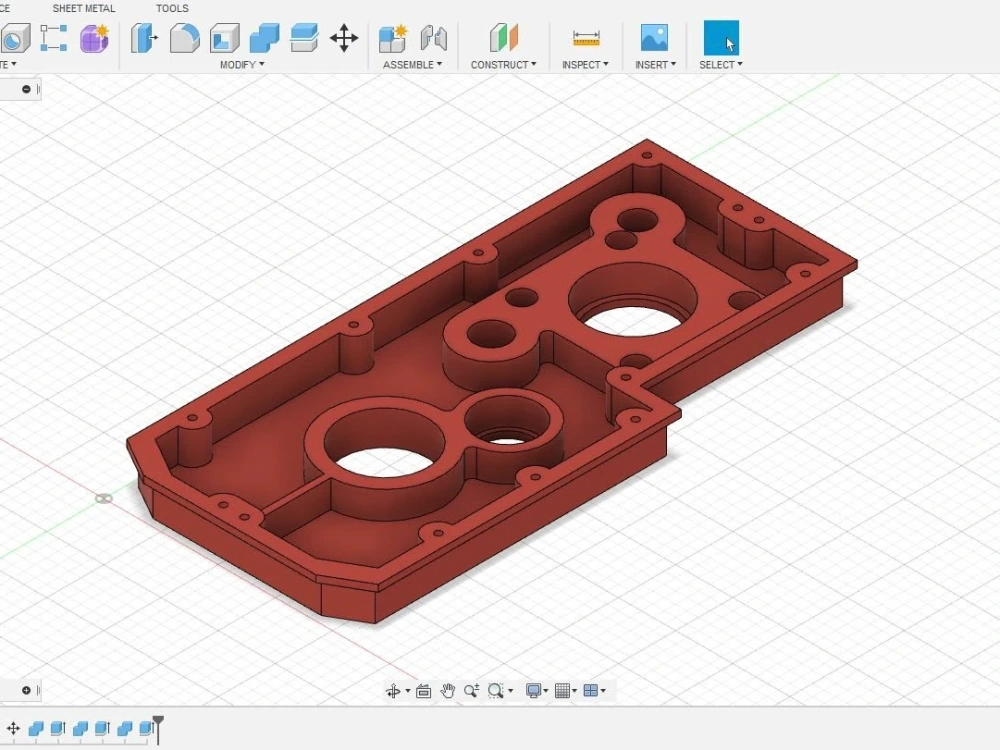Screen dimensions: 1000x750
Task: Click the purple Create Form icon
Action: tap(94, 38)
